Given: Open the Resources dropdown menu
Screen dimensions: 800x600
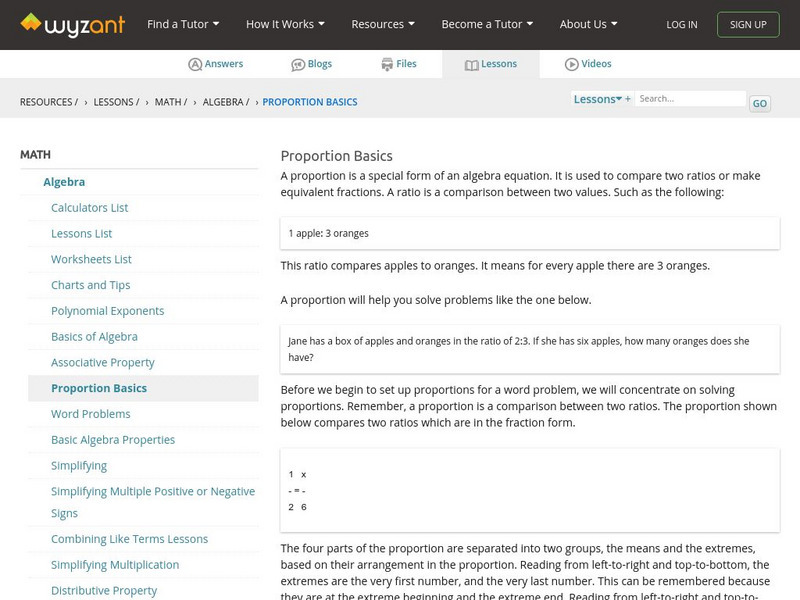Looking at the screenshot, I should [x=384, y=24].
